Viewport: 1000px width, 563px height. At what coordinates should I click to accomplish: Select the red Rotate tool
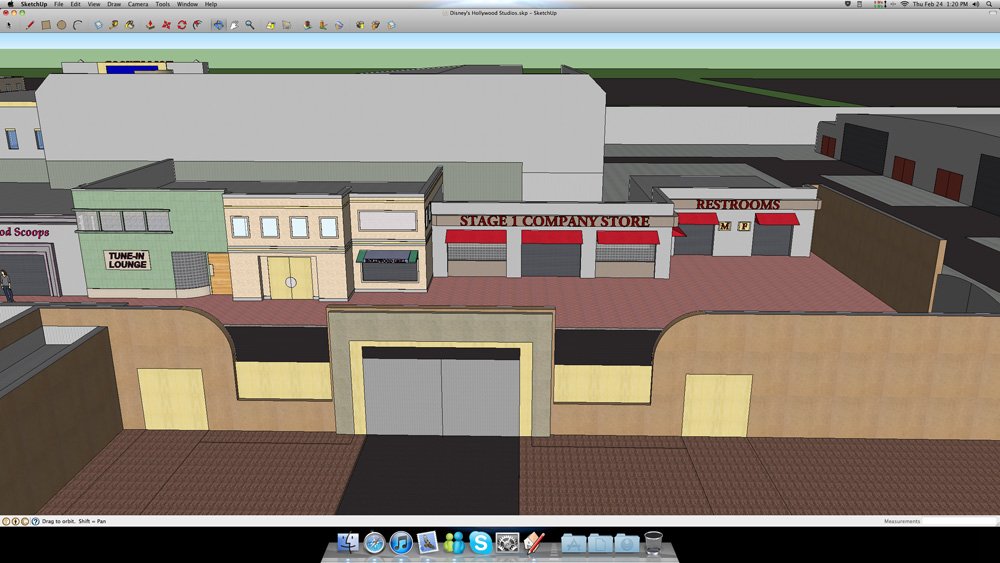(182, 25)
